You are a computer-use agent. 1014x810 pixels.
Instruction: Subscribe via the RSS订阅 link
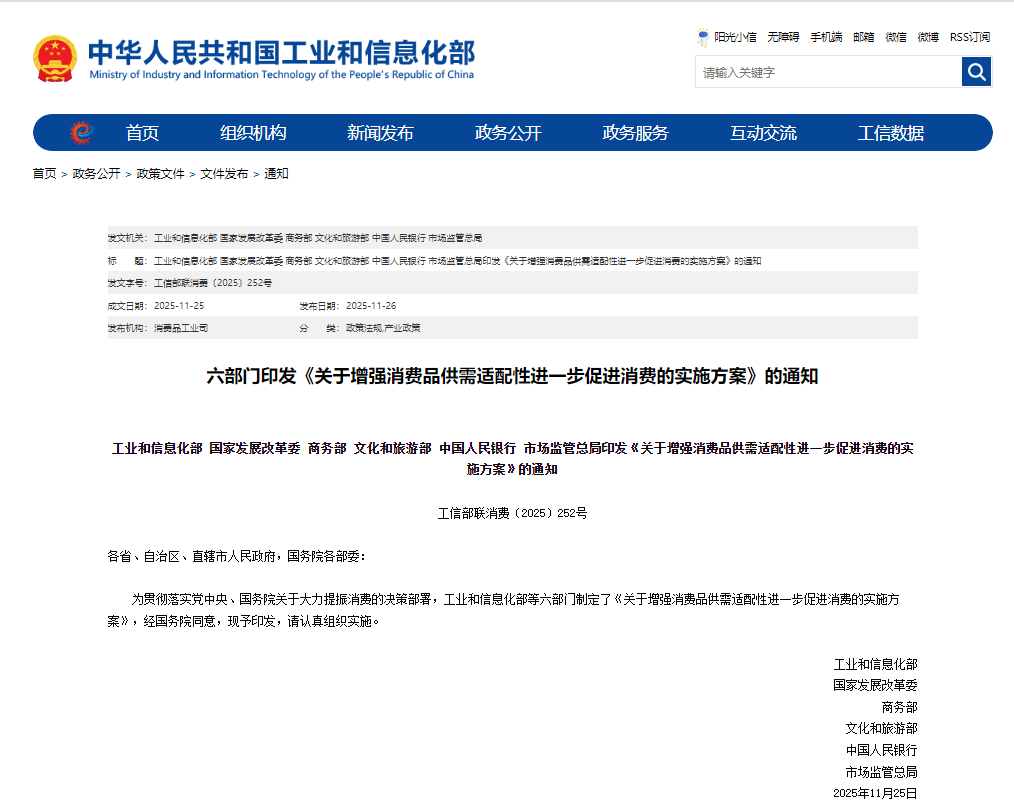pyautogui.click(x=969, y=37)
